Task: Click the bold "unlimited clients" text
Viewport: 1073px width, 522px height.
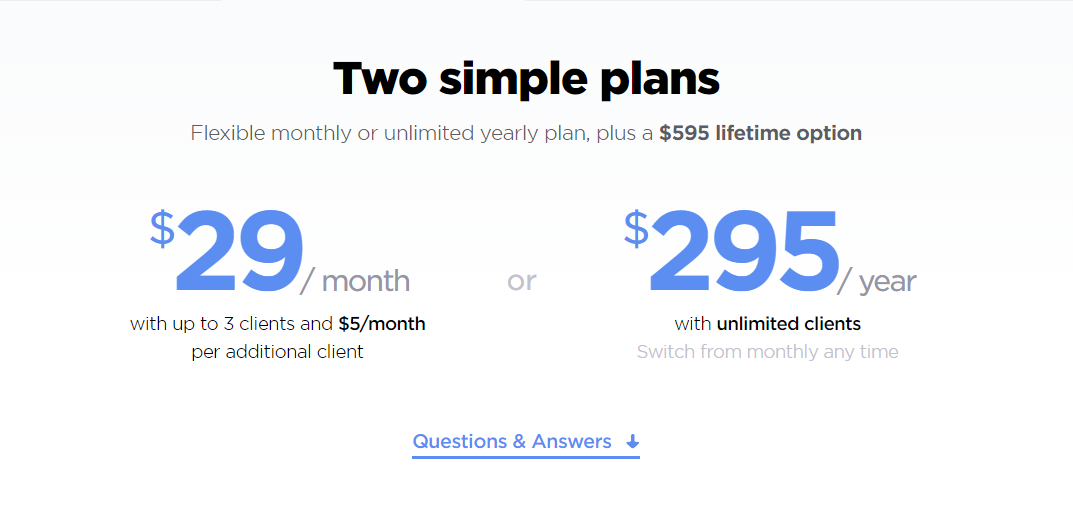Action: 789,324
